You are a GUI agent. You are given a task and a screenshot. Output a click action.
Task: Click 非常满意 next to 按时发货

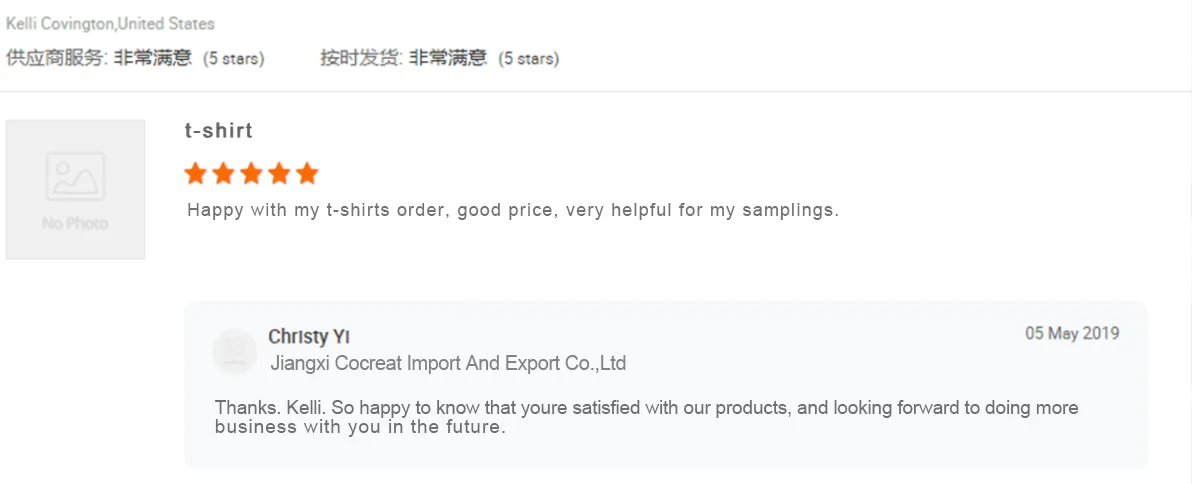[447, 58]
